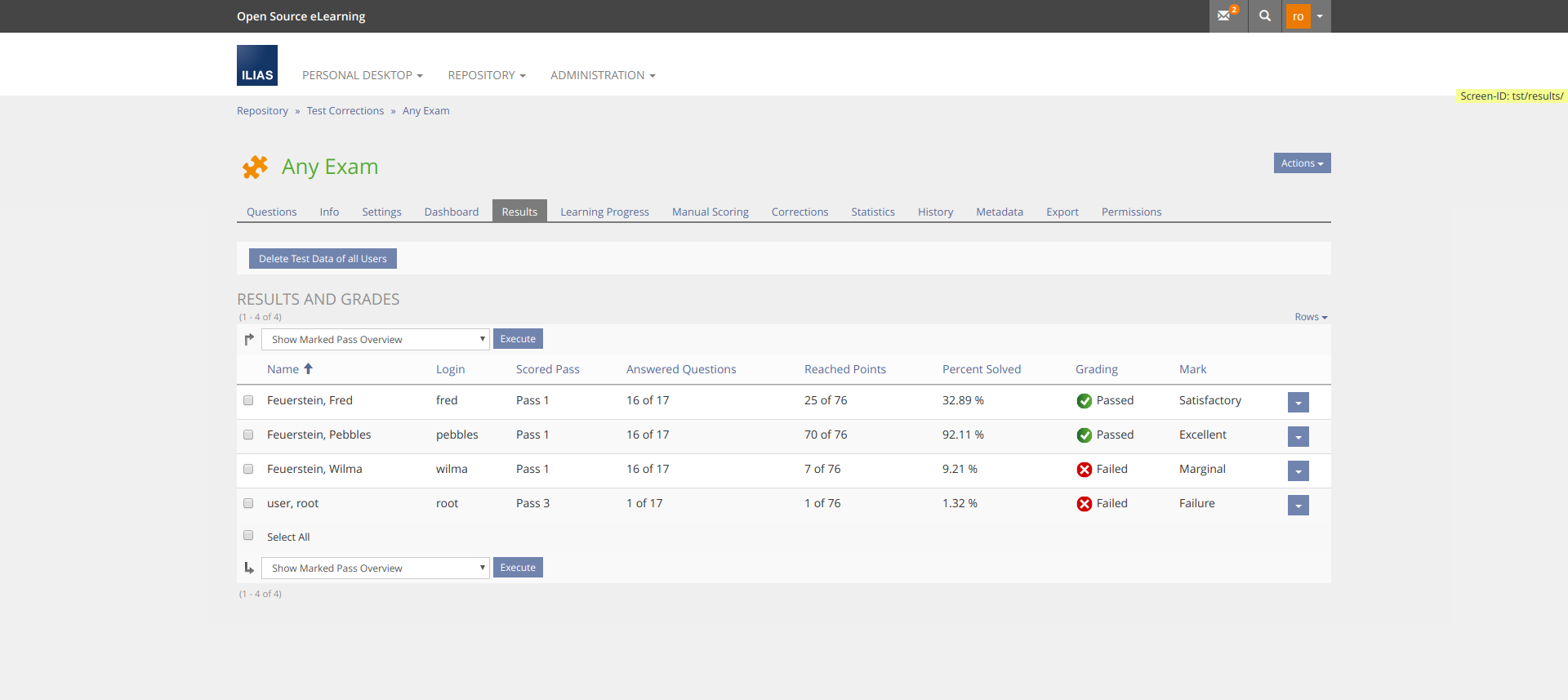Check the box for Feuerstein, Fred
The width and height of the screenshot is (1568, 700).
(248, 400)
